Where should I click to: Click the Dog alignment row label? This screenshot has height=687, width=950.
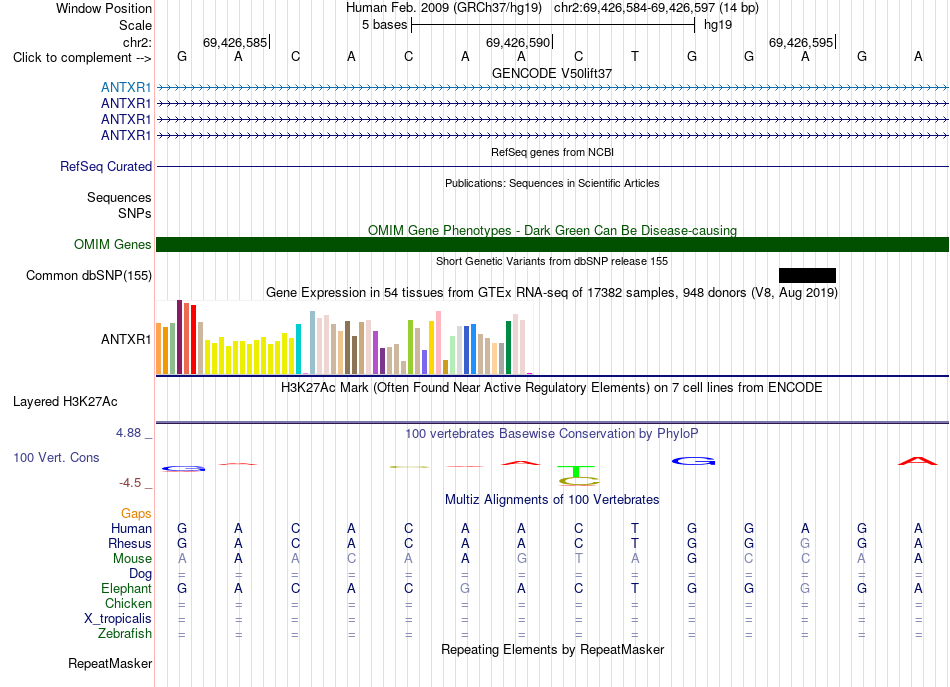point(140,574)
